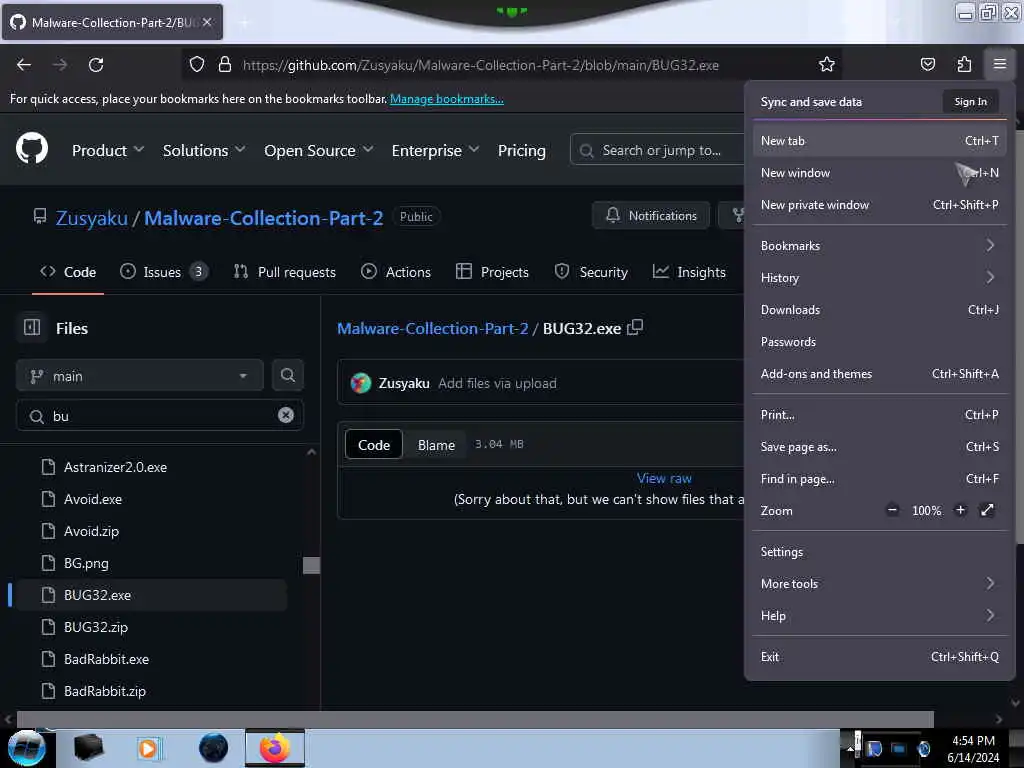Image resolution: width=1024 pixels, height=768 pixels.
Task: Click the Notifications button
Action: point(650,216)
